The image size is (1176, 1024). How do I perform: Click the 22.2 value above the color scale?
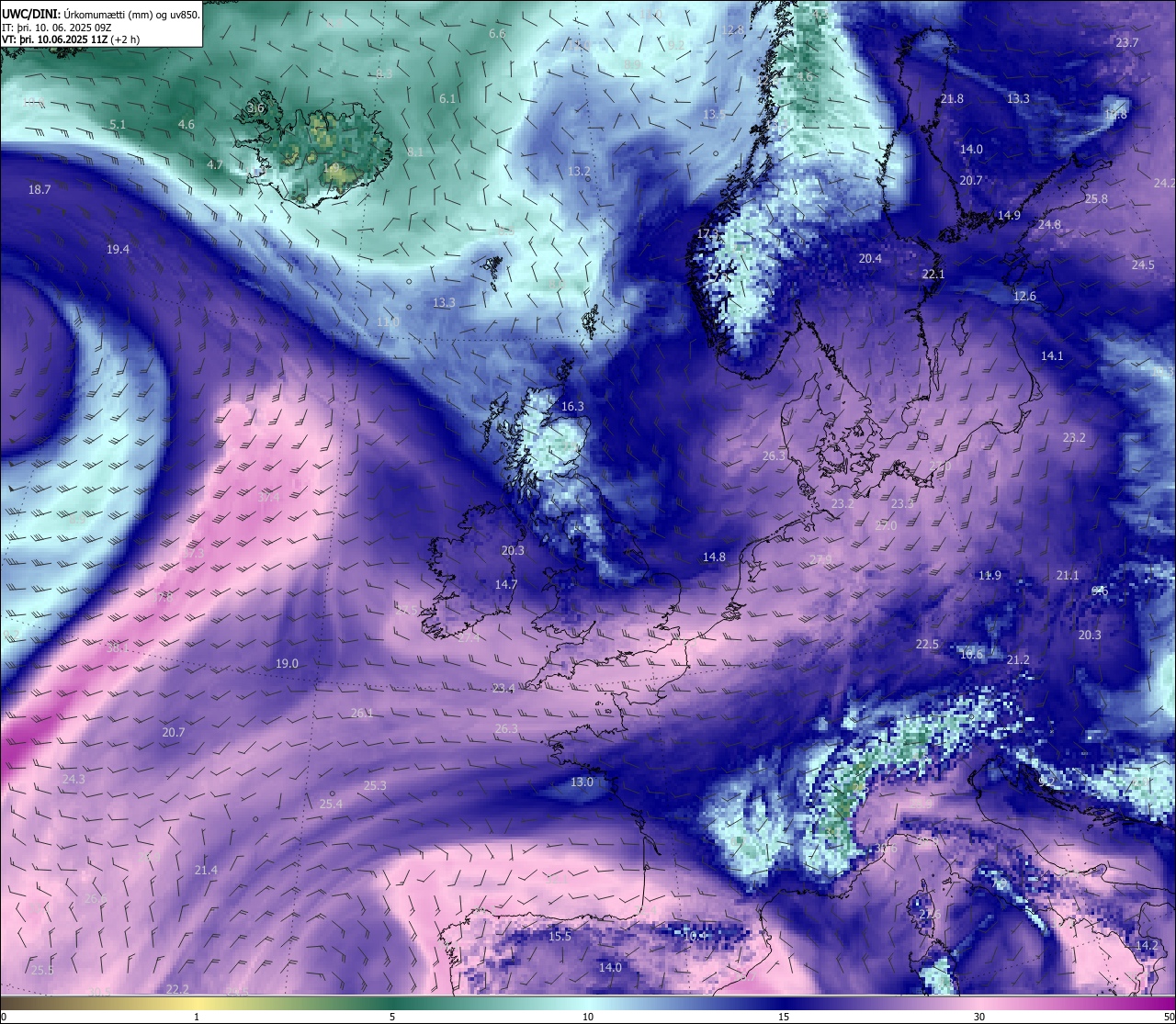[x=177, y=989]
